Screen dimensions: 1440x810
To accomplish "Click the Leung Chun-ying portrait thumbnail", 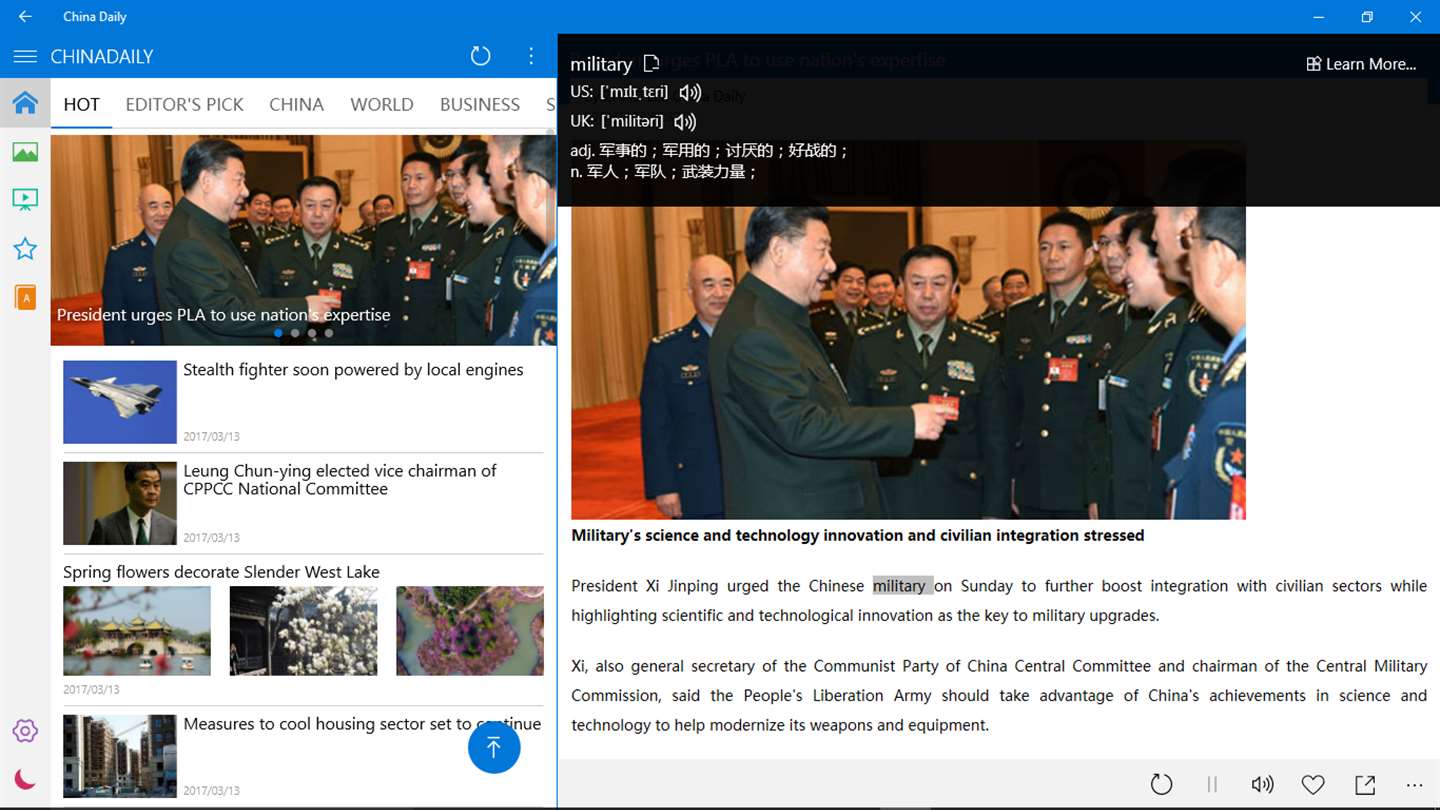I will click(x=120, y=503).
